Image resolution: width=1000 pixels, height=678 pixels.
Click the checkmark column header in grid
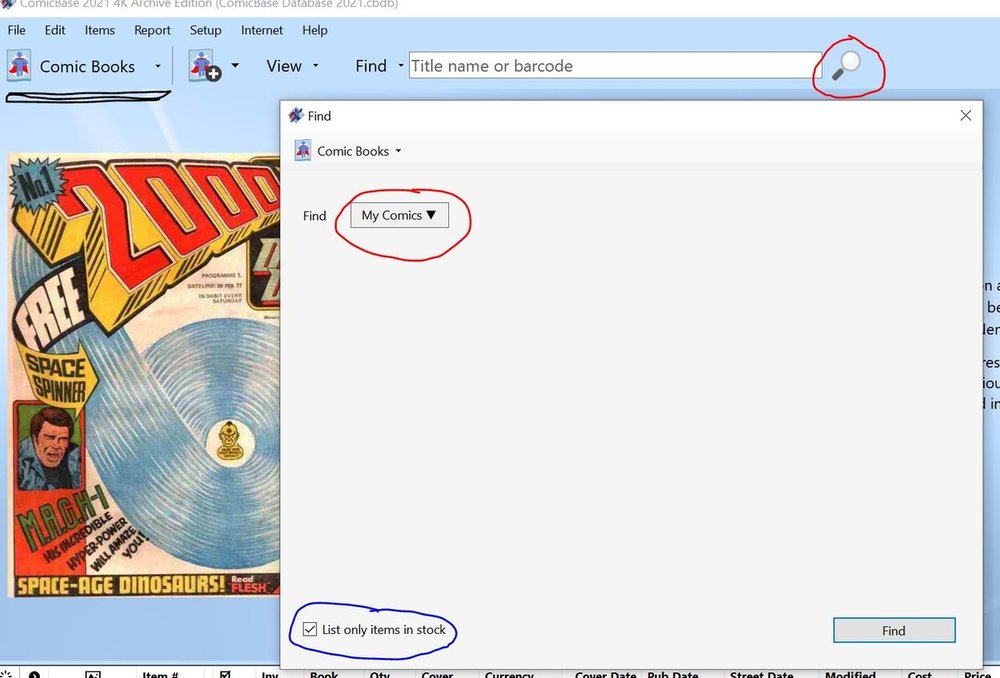(225, 675)
